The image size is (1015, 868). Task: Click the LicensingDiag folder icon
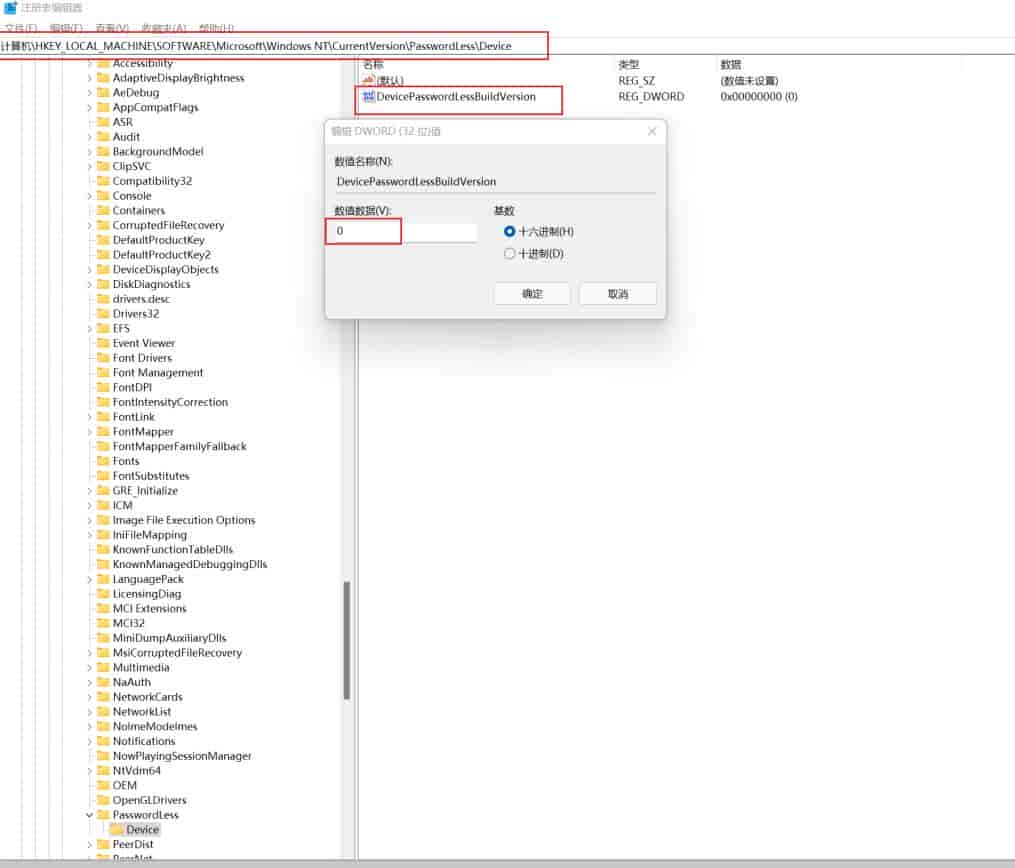click(103, 594)
